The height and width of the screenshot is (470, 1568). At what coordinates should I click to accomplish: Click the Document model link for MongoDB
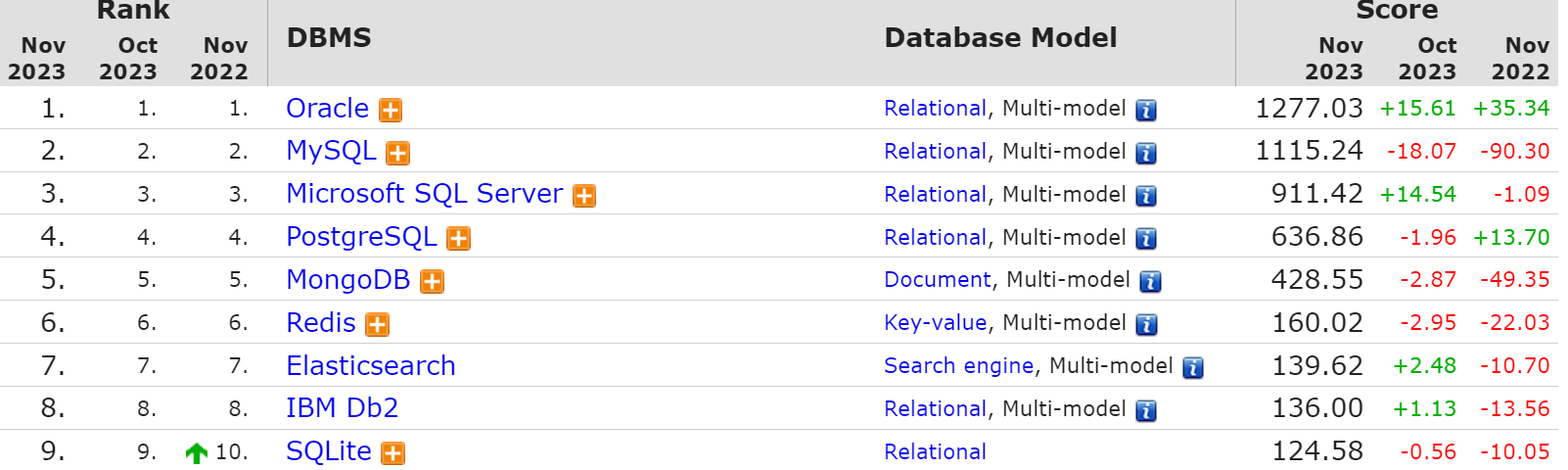coord(937,280)
